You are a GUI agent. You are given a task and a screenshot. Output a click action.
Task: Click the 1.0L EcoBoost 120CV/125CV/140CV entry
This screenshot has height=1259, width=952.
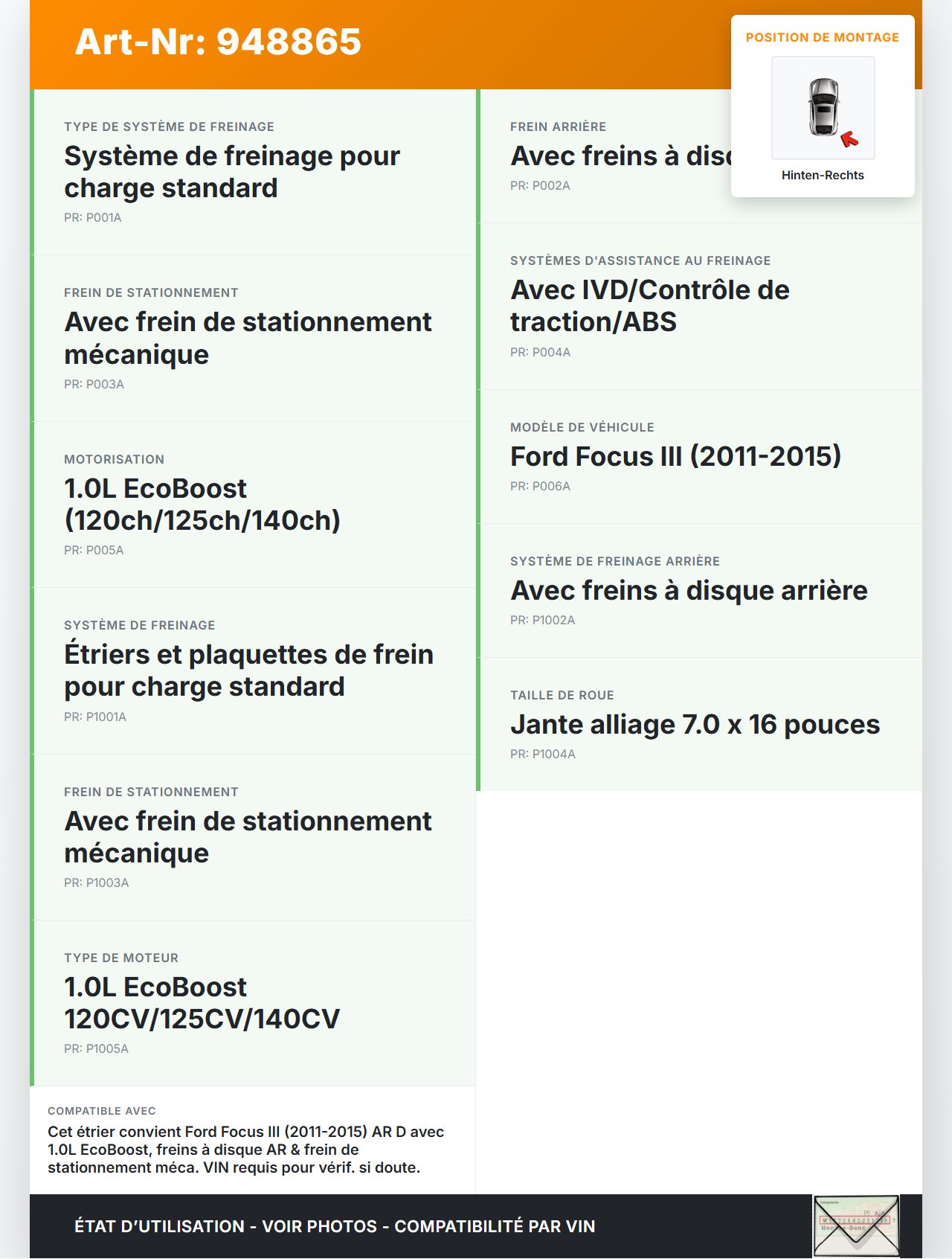click(202, 1003)
